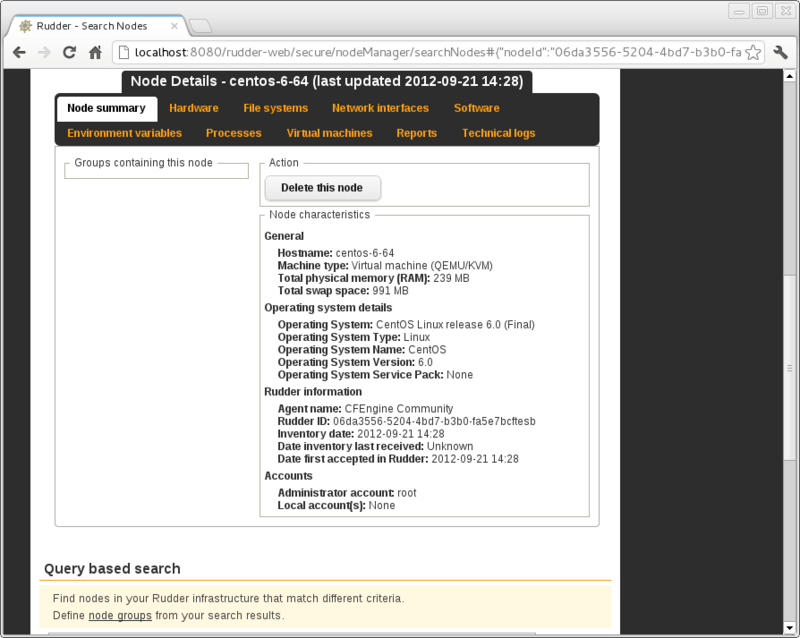Open the browser home page icon
The image size is (800, 638).
(x=95, y=52)
